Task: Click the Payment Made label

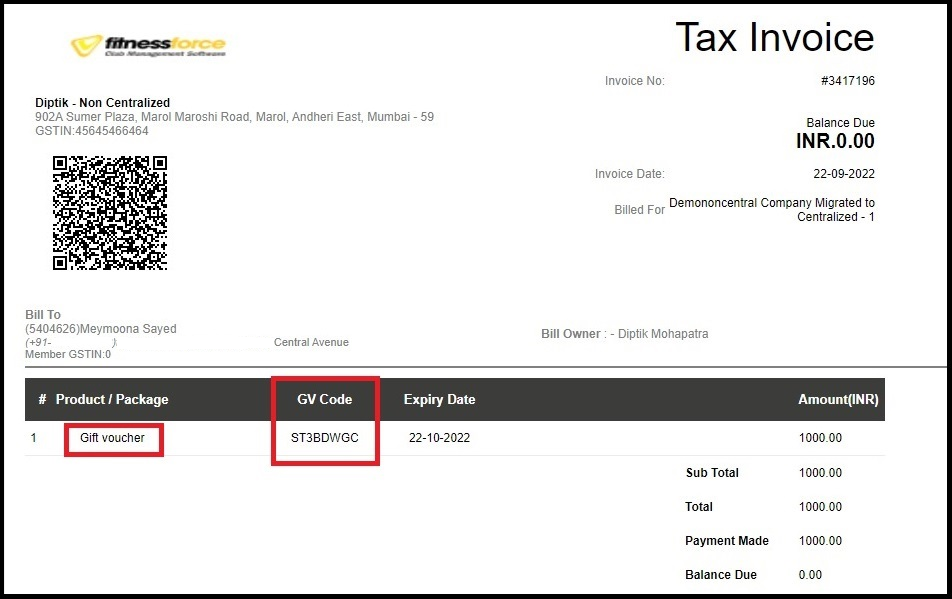Action: point(726,541)
